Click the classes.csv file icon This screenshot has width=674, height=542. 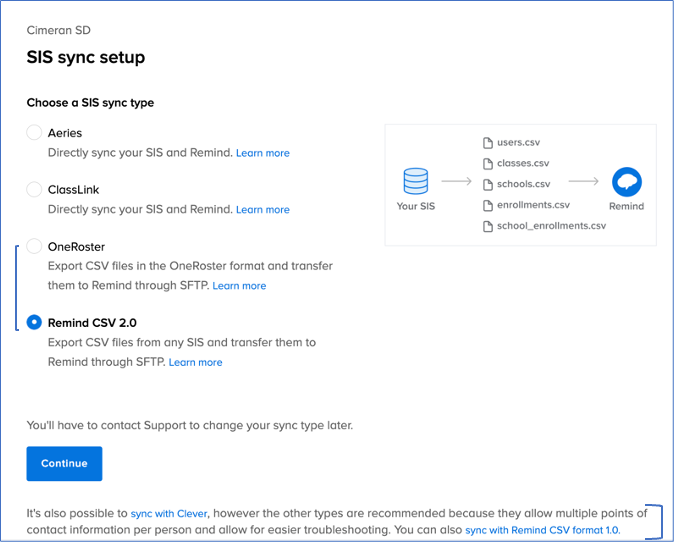point(488,164)
